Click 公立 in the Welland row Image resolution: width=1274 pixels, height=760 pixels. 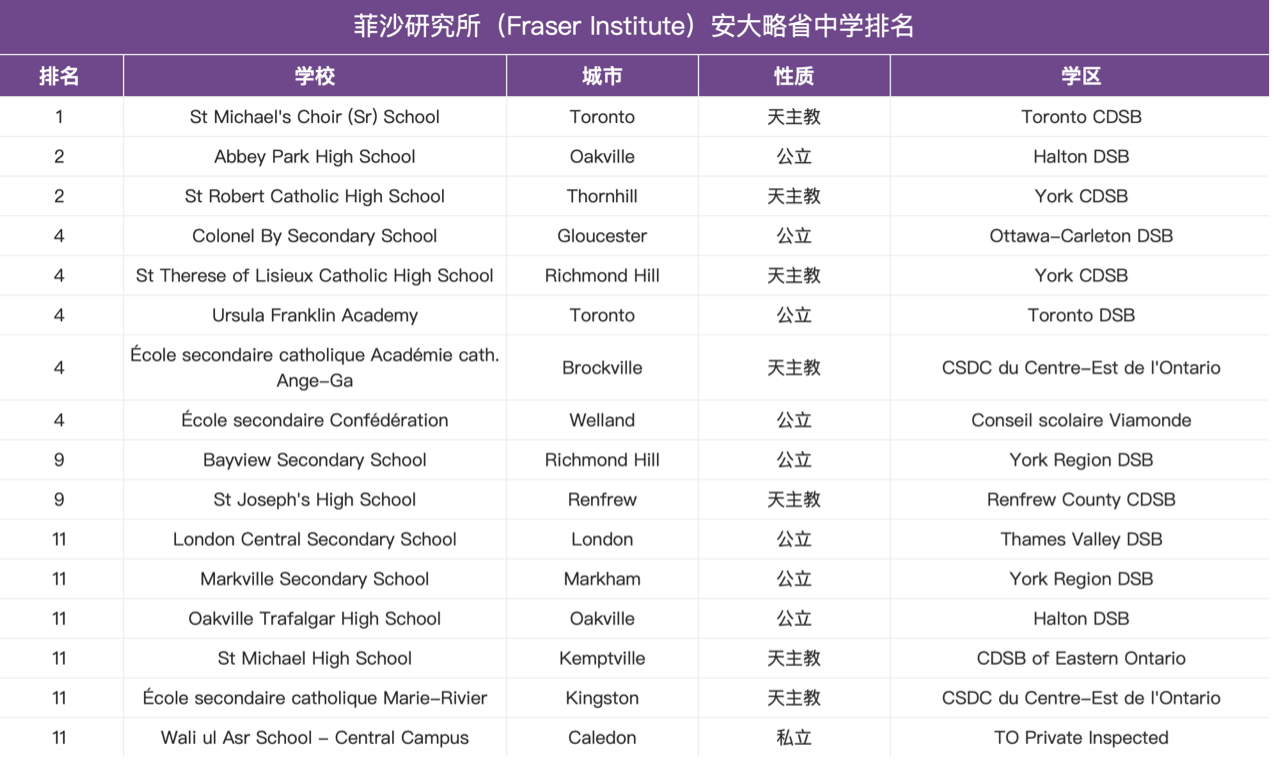pyautogui.click(x=794, y=420)
